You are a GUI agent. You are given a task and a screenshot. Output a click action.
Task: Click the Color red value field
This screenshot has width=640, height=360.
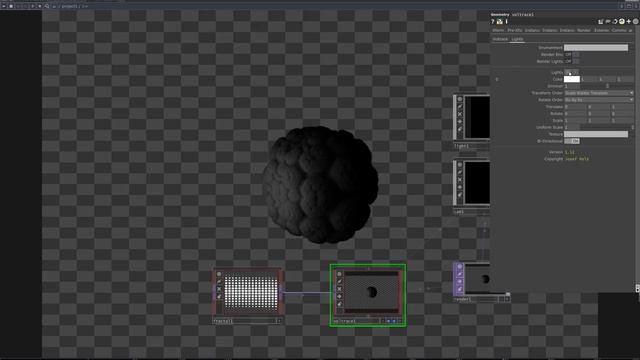click(589, 79)
